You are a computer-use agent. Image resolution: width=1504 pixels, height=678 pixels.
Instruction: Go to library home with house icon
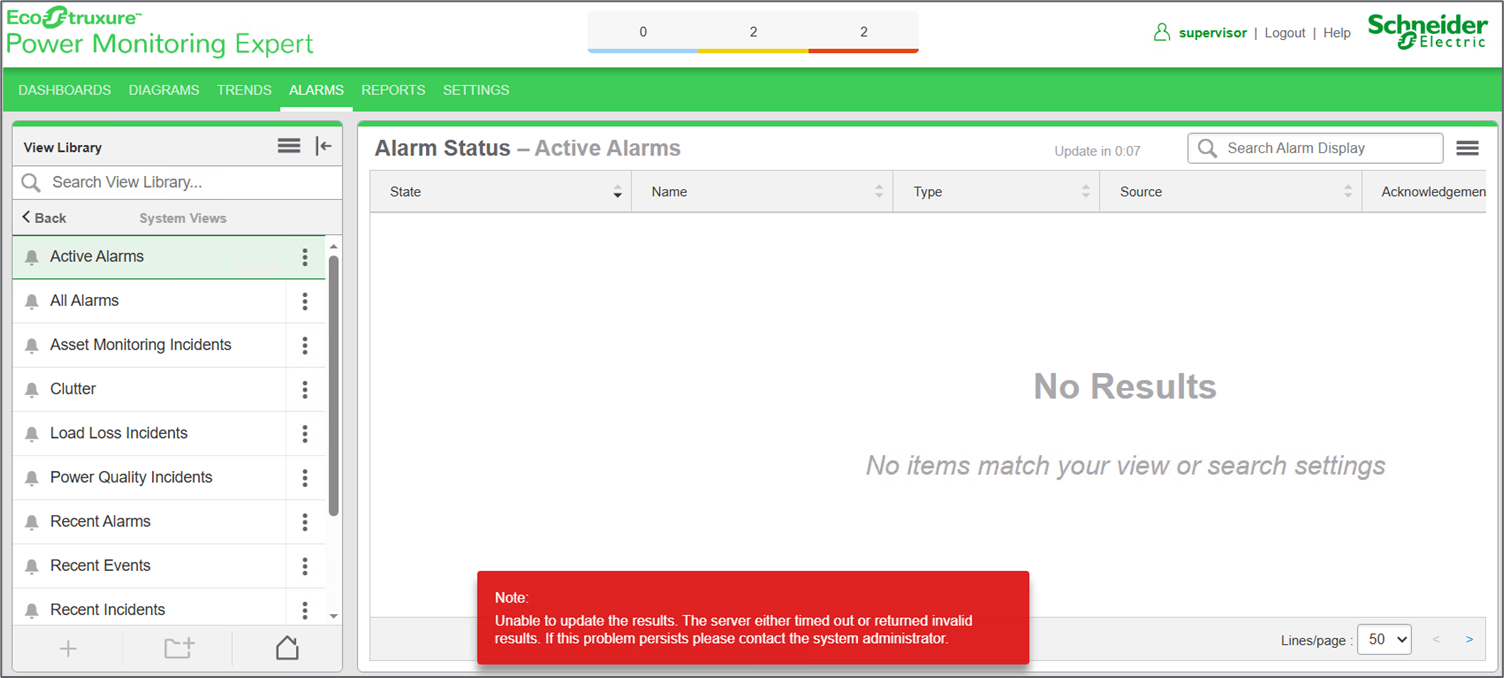tap(287, 648)
